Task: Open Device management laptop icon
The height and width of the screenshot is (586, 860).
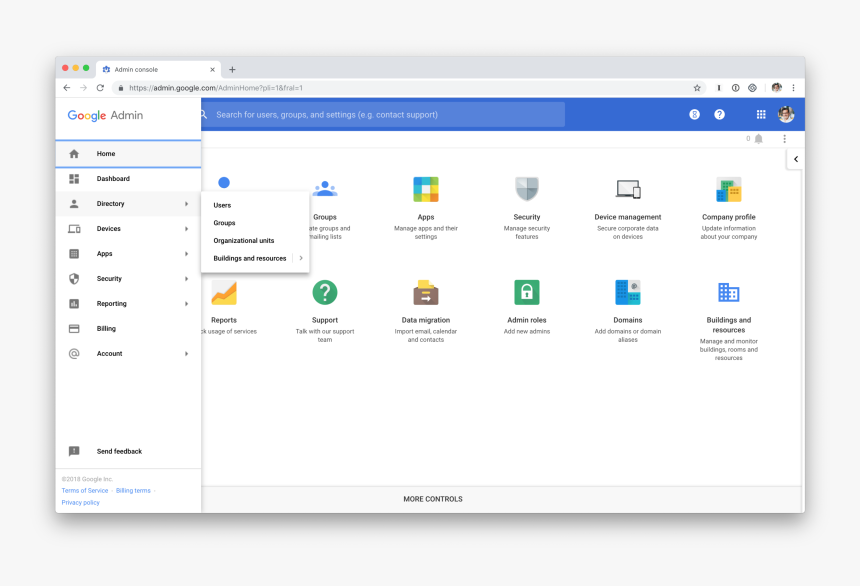Action: tap(628, 189)
